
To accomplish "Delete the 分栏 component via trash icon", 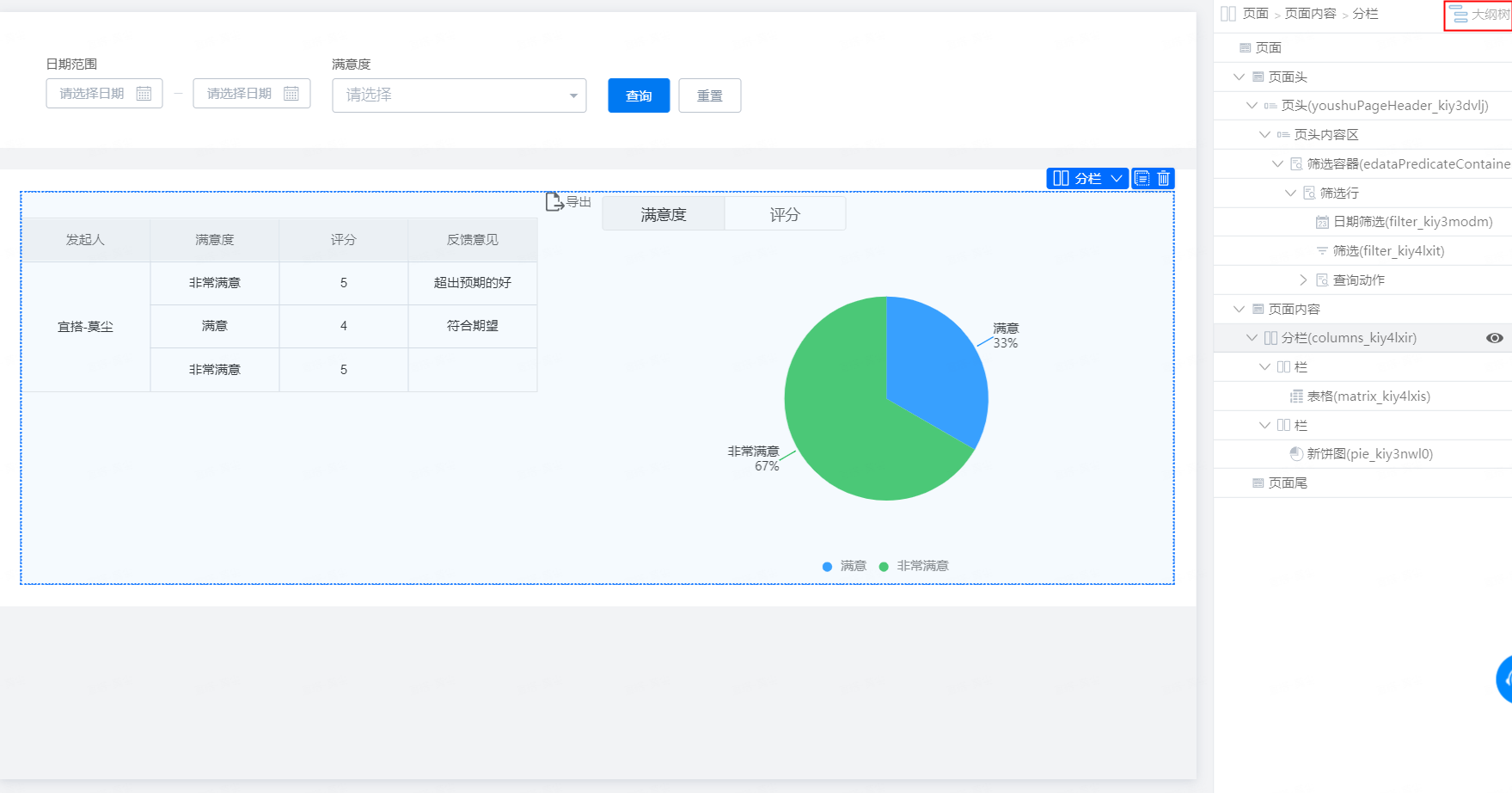I will point(1164,178).
